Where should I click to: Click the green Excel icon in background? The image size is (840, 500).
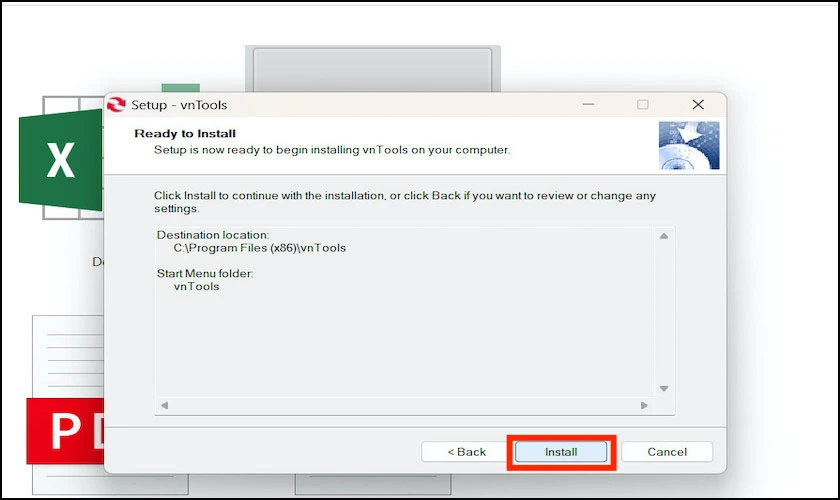(61, 159)
